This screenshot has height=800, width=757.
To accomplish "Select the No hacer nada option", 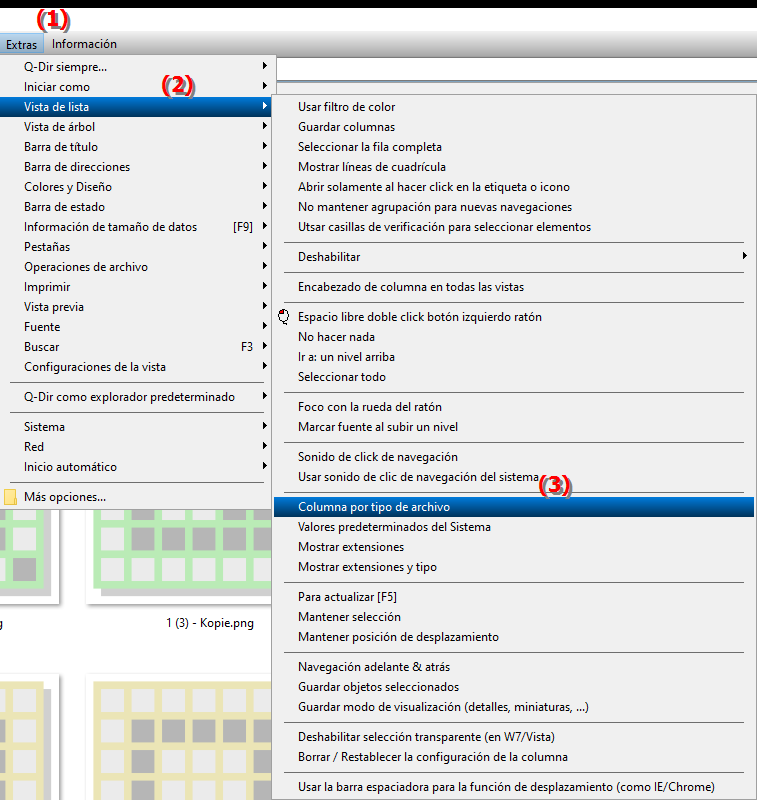I will [514, 337].
